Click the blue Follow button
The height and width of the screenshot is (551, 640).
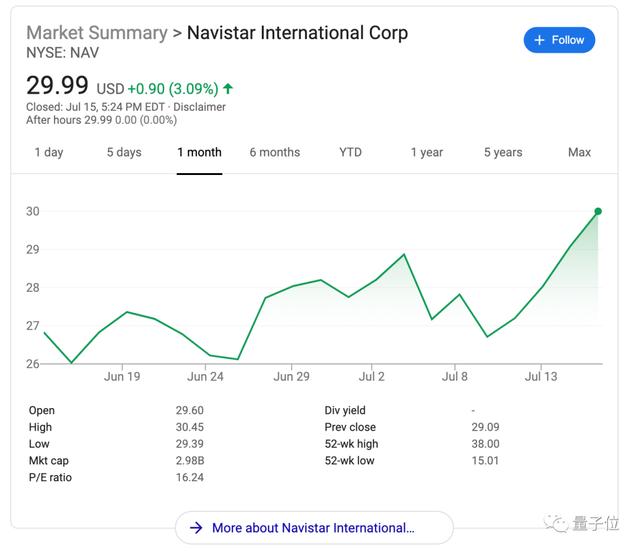tap(559, 40)
